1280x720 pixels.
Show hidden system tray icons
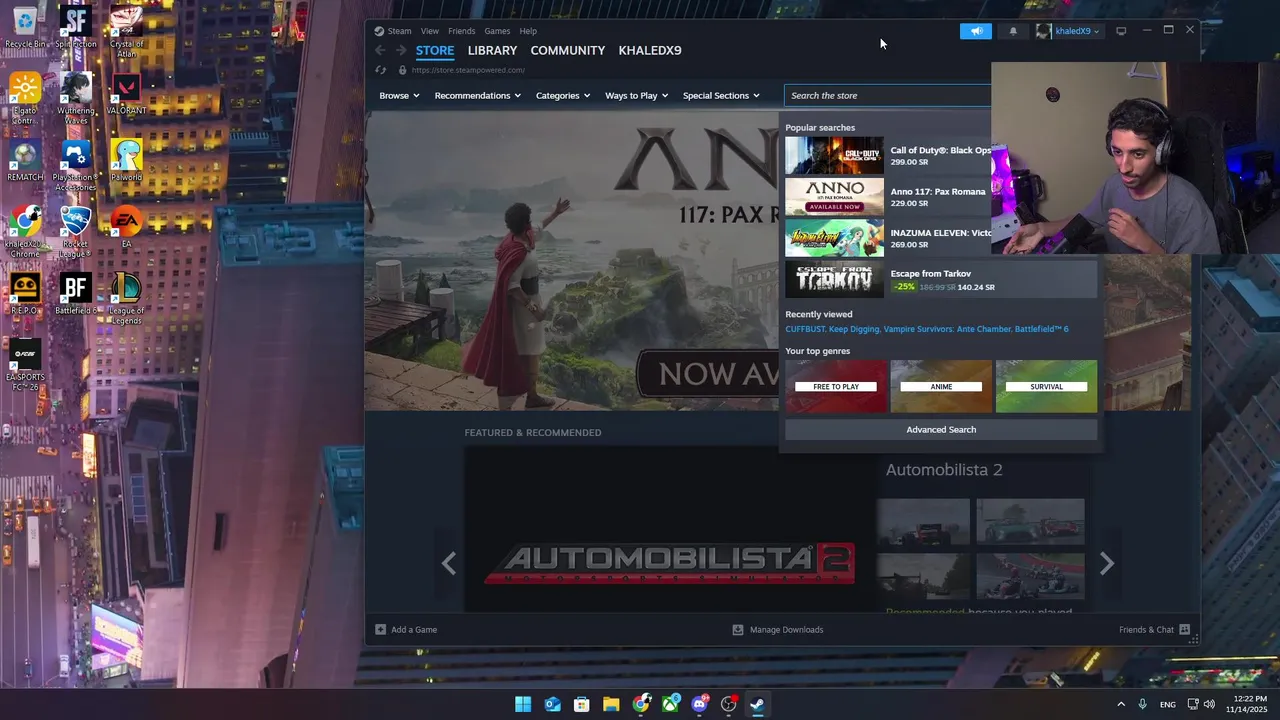pos(1121,704)
